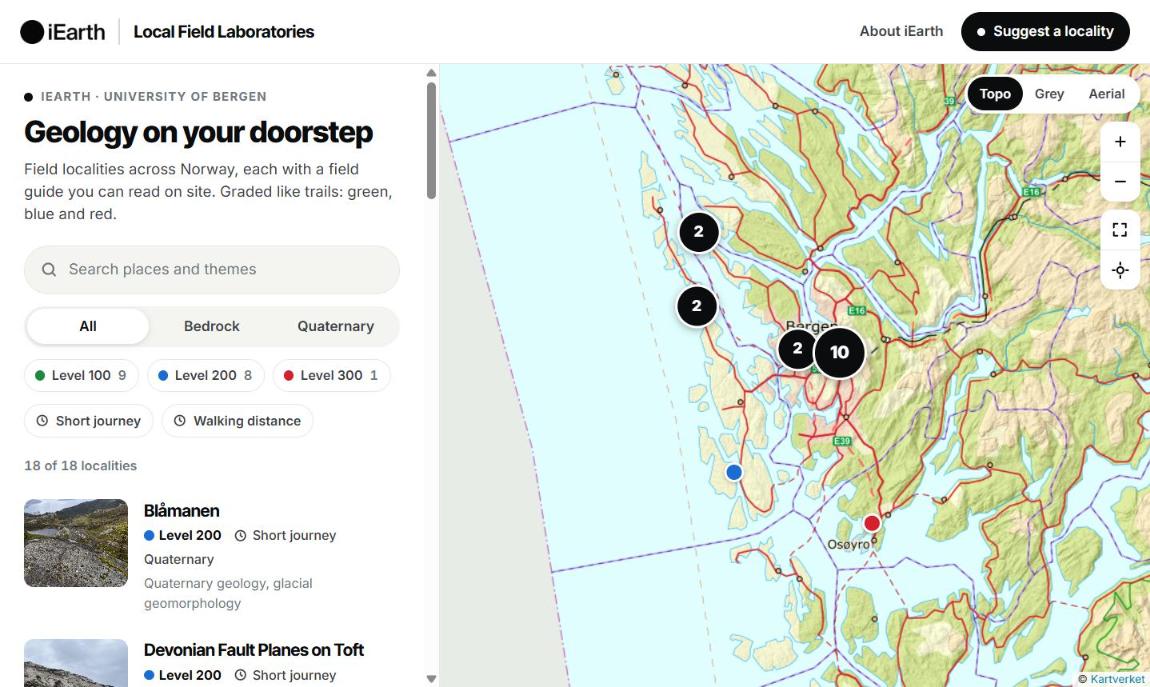This screenshot has width=1150, height=687.
Task: Expand the cluster marker showing 10
Action: pos(839,353)
